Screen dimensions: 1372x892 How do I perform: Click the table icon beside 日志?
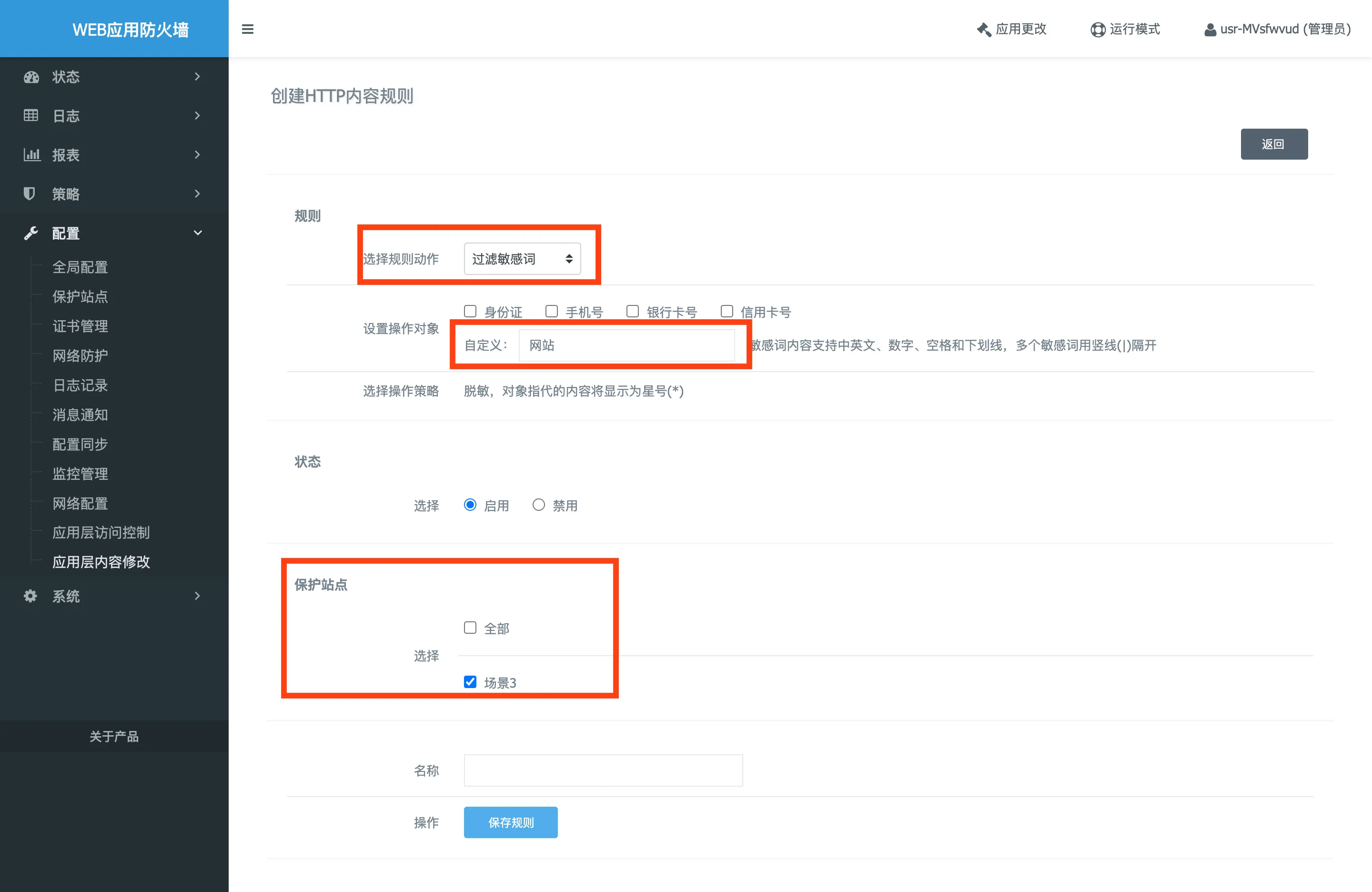click(30, 115)
